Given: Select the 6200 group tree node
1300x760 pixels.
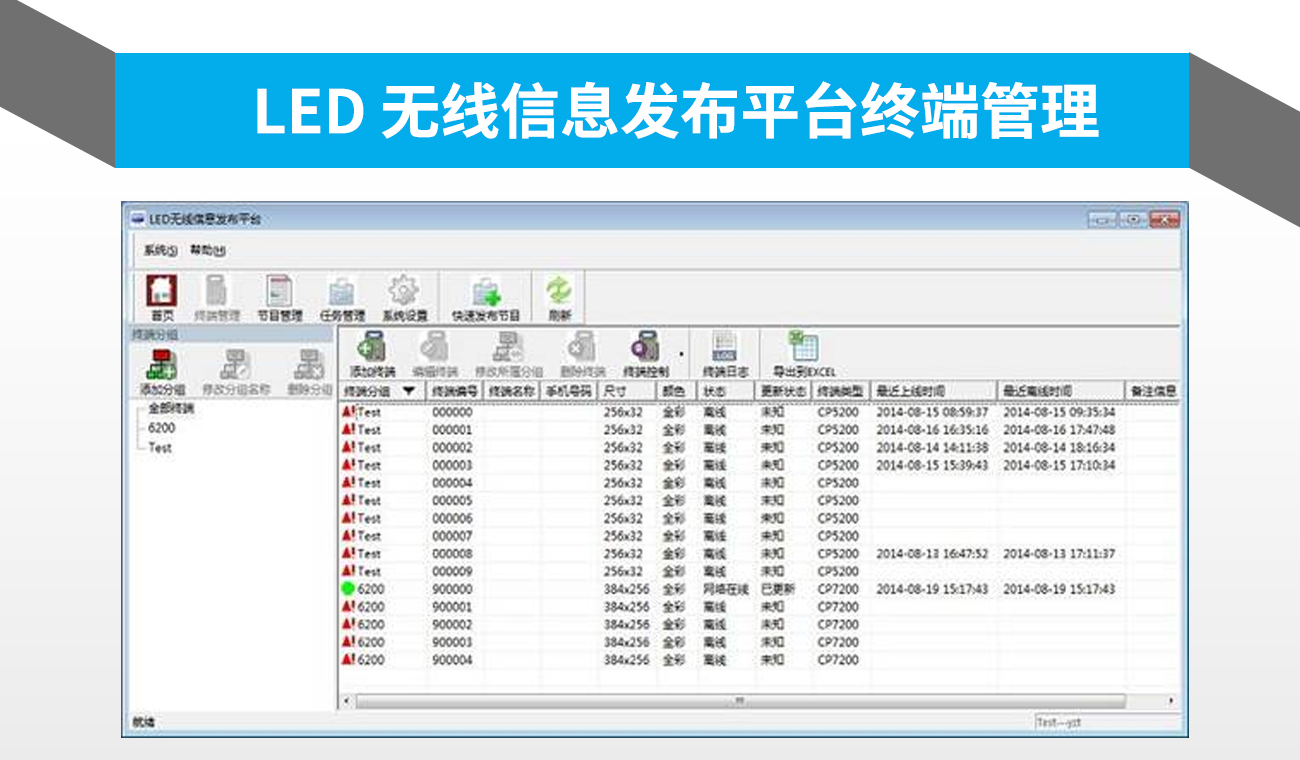Looking at the screenshot, I should [161, 428].
